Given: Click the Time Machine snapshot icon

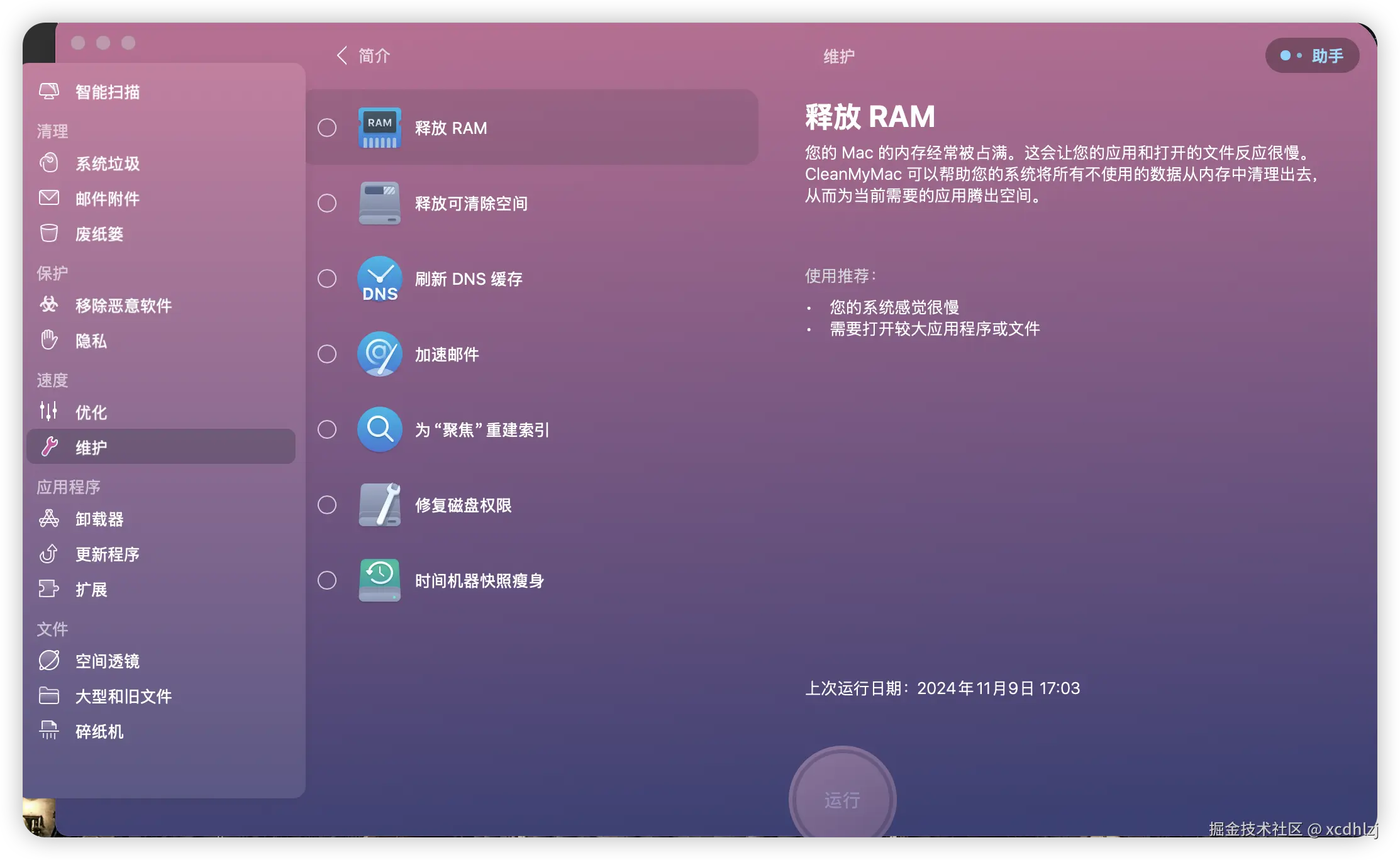Looking at the screenshot, I should click(x=379, y=580).
